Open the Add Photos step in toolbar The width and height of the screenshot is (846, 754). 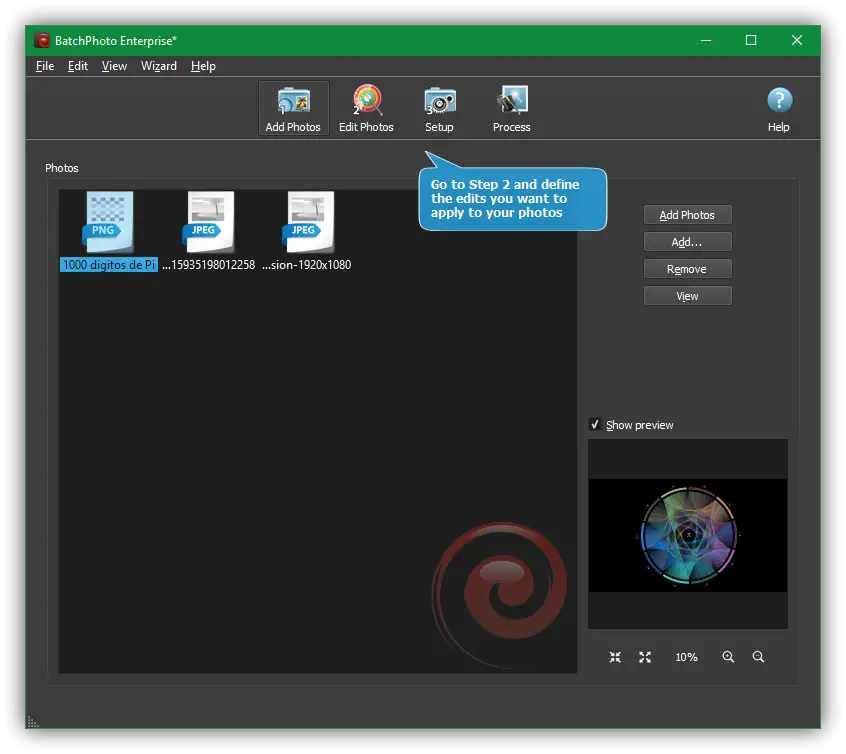293,109
